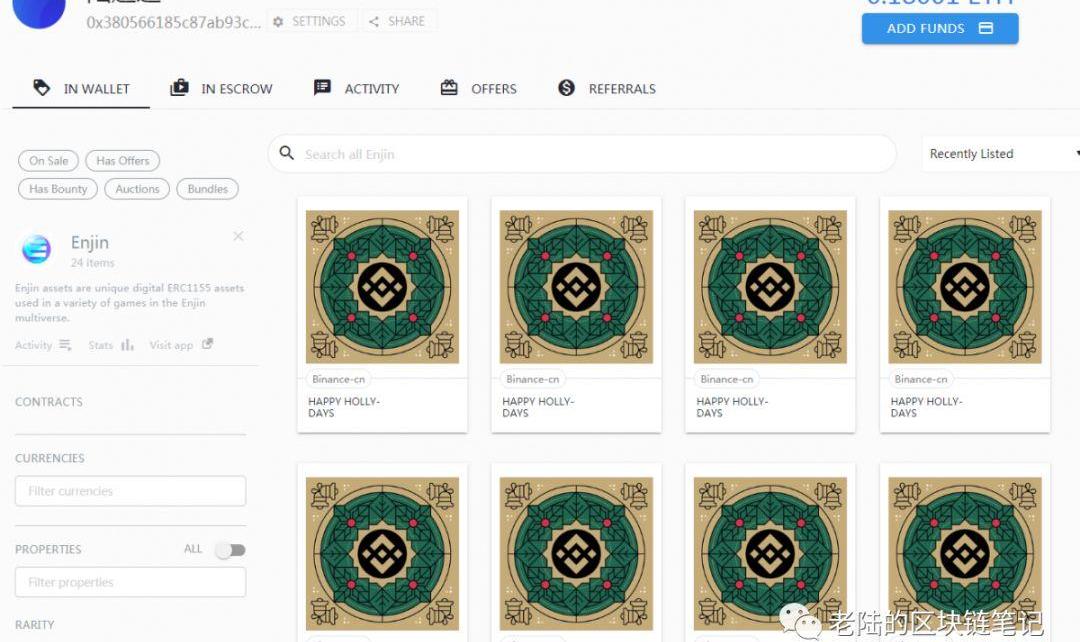Open the fourth top-row Happy Holly-Days thumbnail
Image resolution: width=1080 pixels, height=642 pixels.
pyautogui.click(x=965, y=287)
